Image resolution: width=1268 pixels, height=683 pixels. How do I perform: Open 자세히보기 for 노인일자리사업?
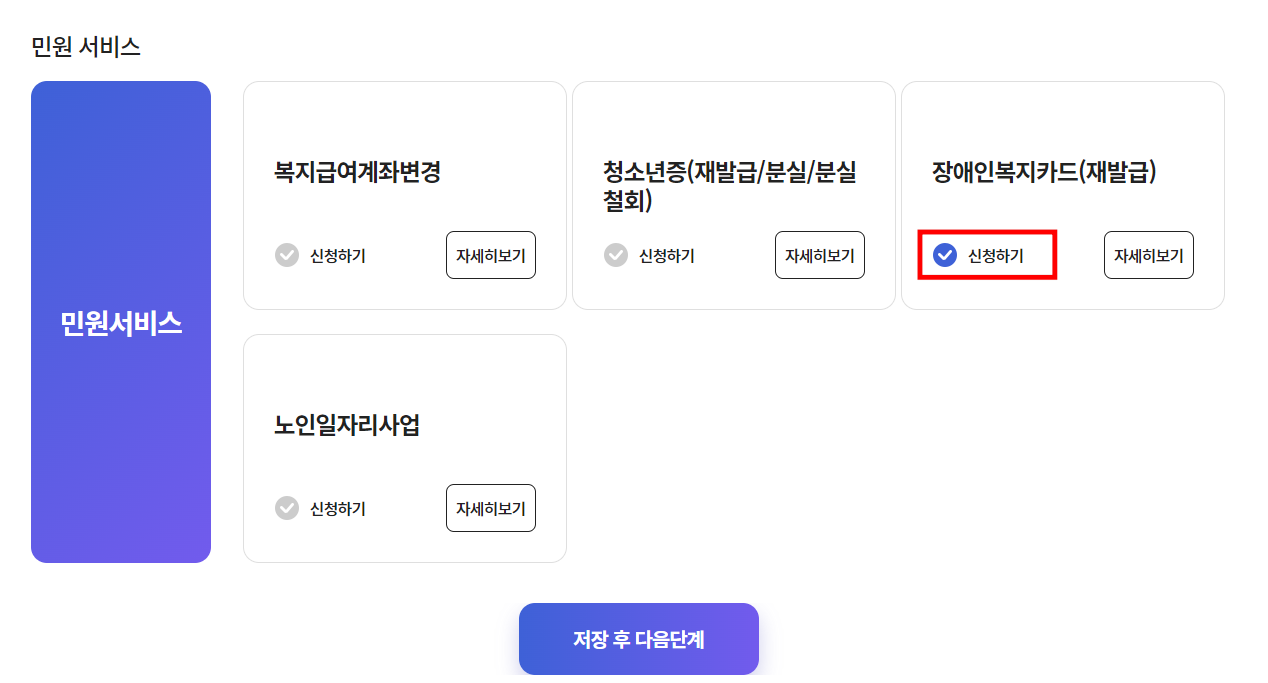coord(490,508)
